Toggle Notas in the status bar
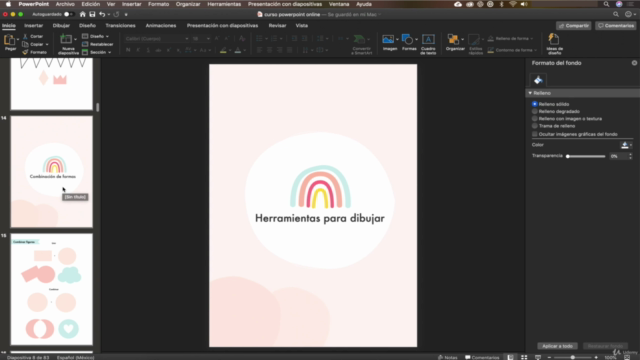The image size is (640, 360). pyautogui.click(x=447, y=358)
